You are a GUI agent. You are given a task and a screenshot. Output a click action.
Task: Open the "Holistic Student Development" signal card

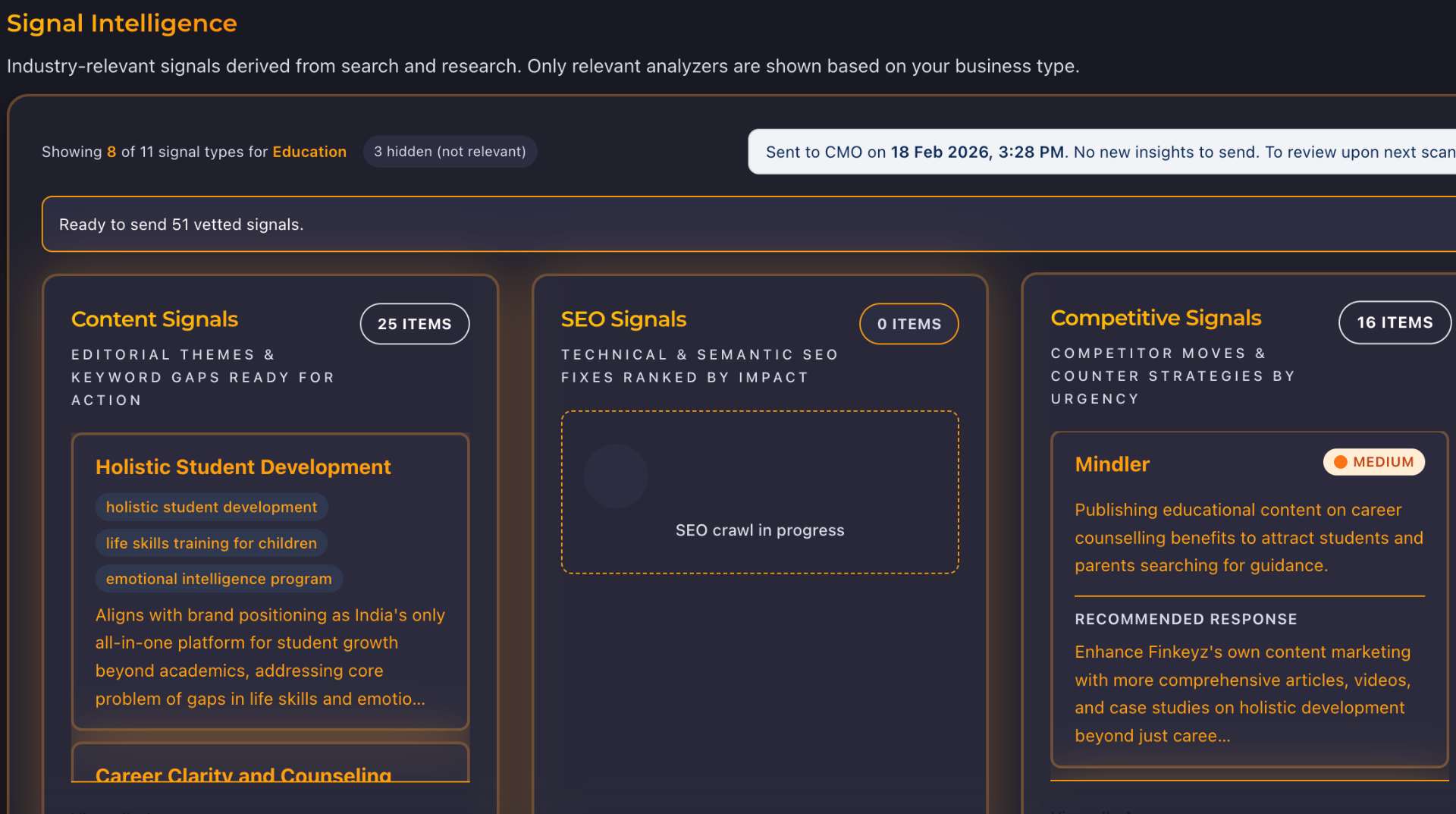point(243,467)
